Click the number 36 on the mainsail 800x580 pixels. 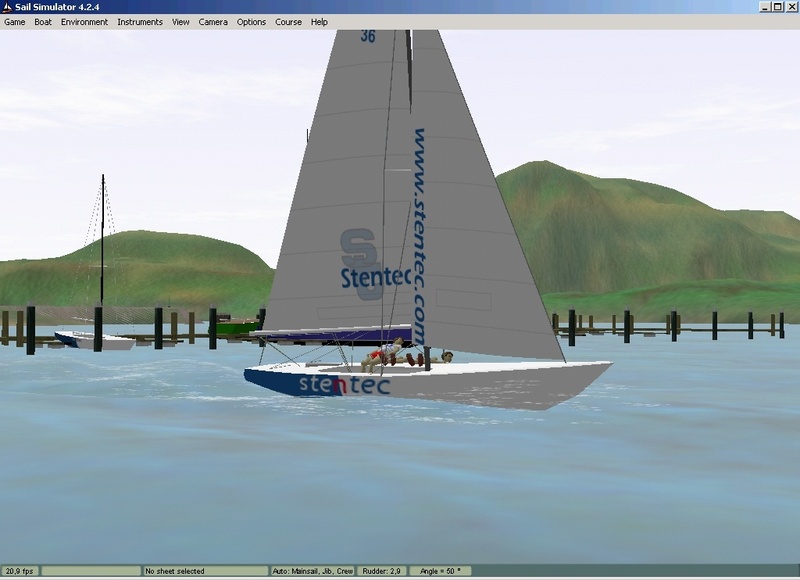pos(368,37)
